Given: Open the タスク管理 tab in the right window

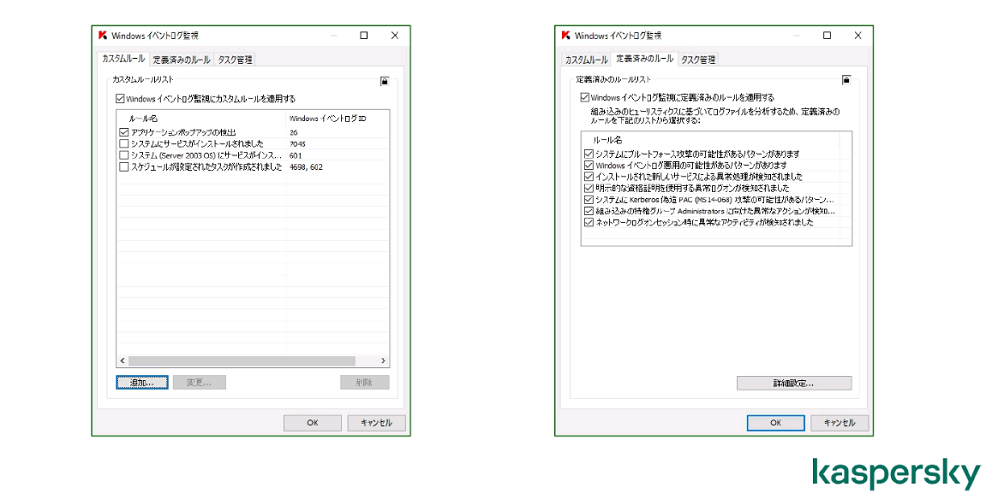Looking at the screenshot, I should click(698, 60).
